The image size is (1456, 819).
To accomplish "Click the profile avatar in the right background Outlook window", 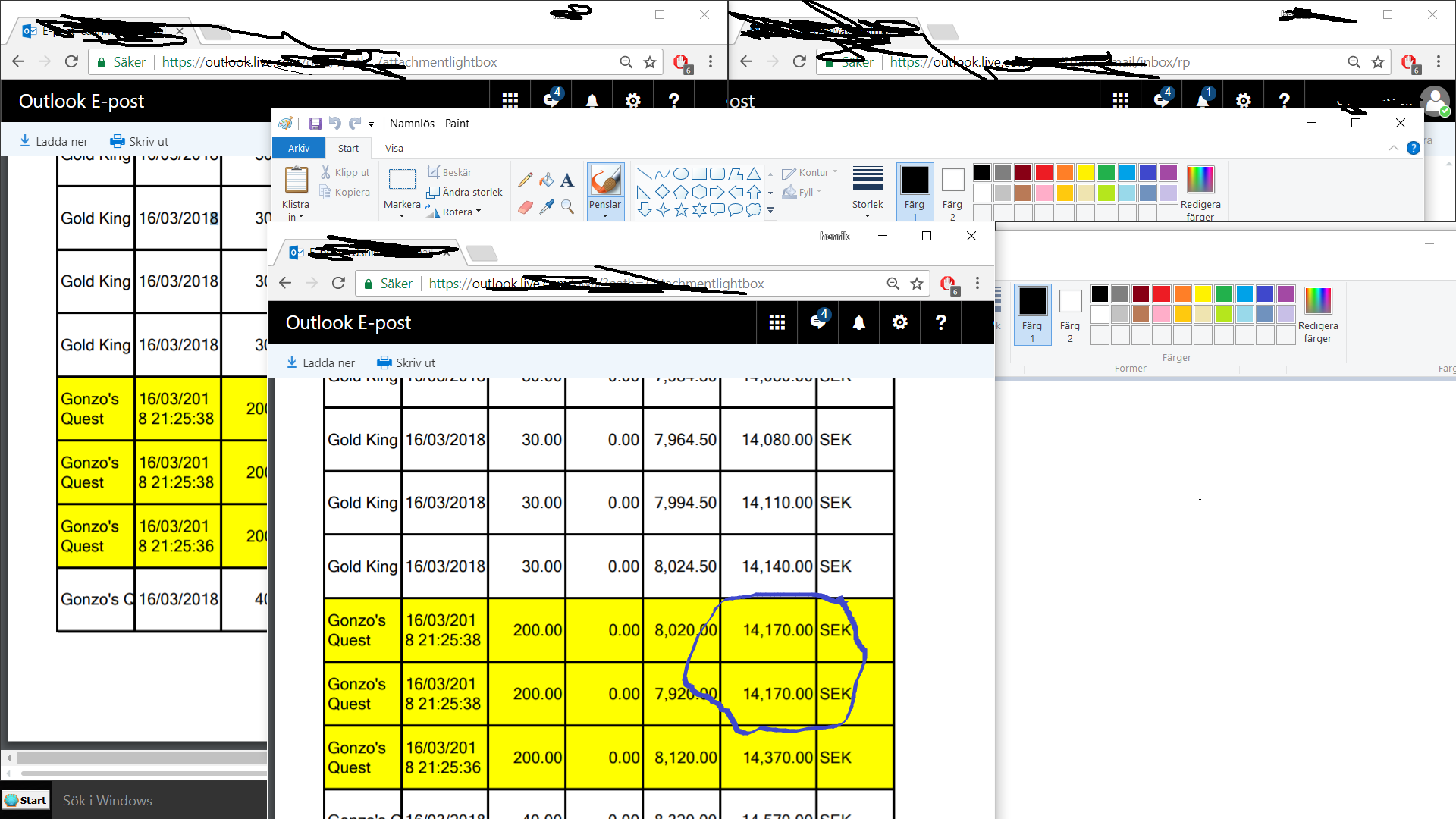I will (1435, 101).
